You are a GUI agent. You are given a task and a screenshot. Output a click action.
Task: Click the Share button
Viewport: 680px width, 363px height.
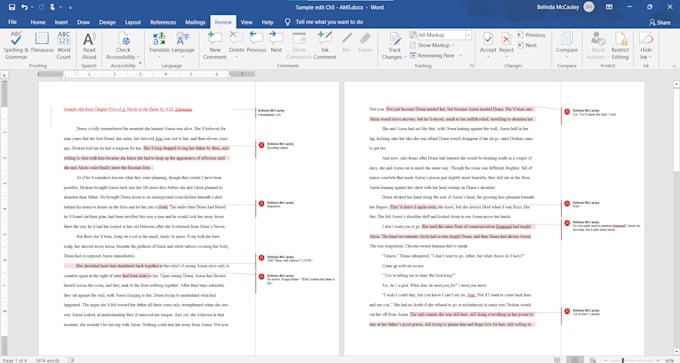coord(660,22)
